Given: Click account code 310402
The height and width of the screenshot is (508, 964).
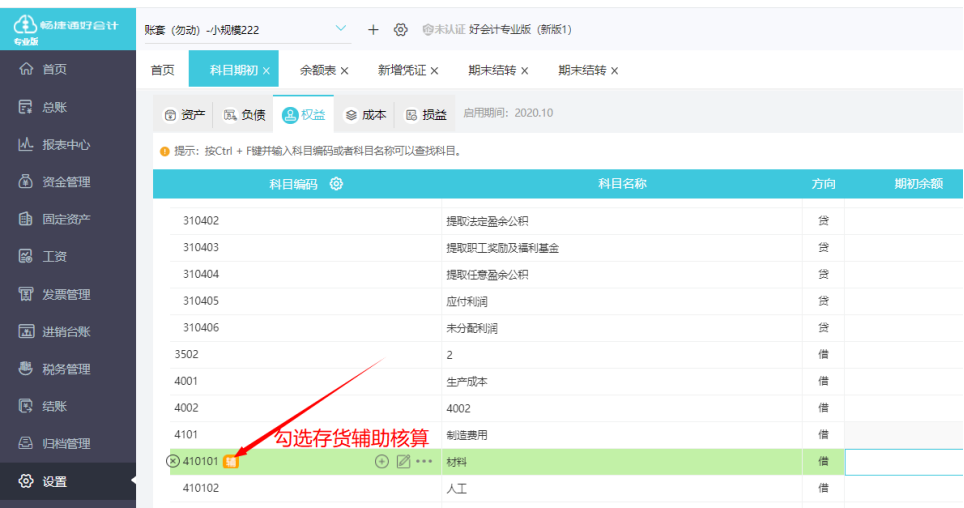Looking at the screenshot, I should pos(201,221).
